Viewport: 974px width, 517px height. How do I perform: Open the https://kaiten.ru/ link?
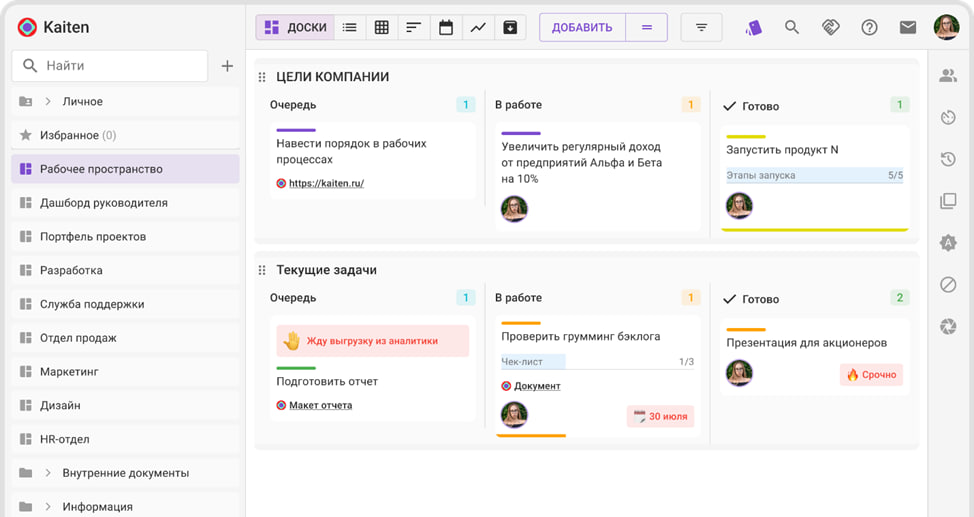coord(326,184)
